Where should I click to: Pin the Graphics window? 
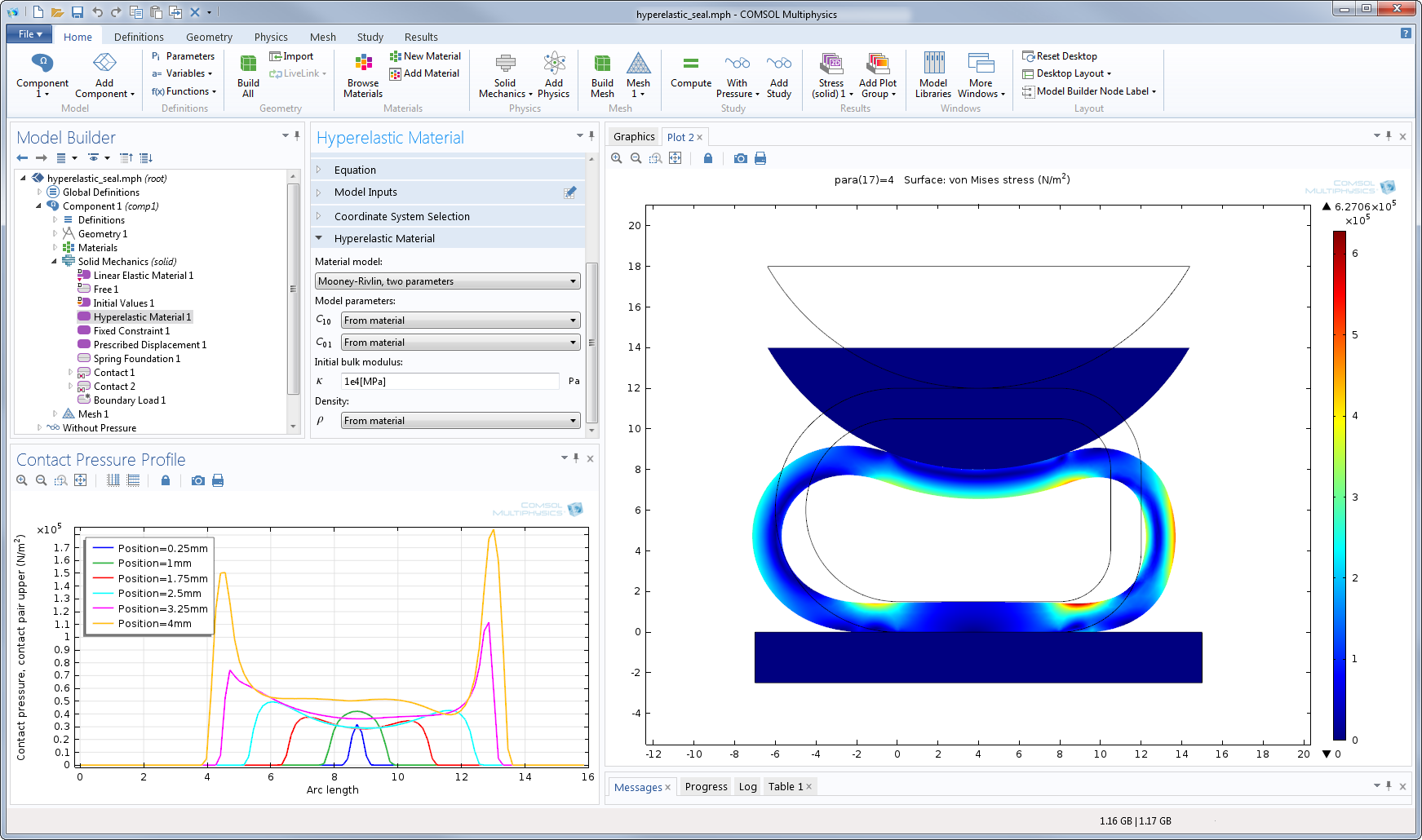1389,135
